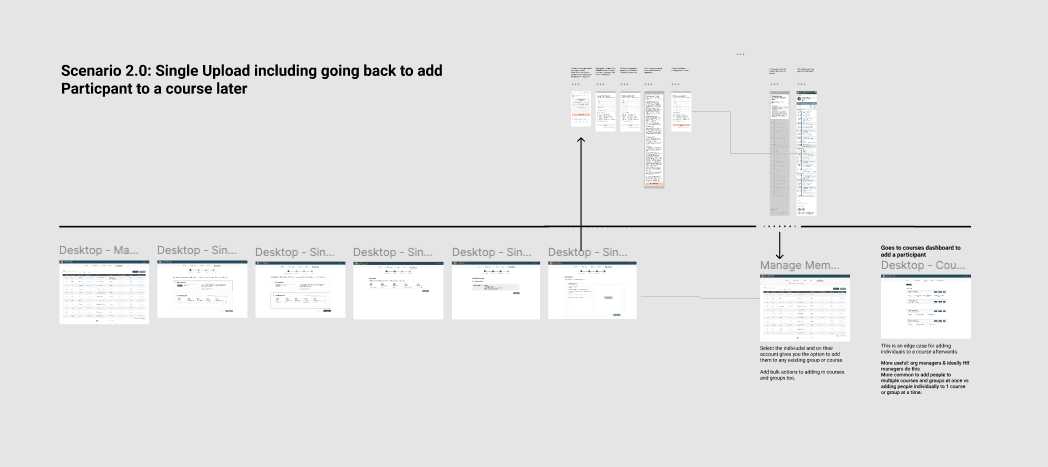Select note 'This is an edge case for adding'
1048x467 pixels.
(920, 349)
